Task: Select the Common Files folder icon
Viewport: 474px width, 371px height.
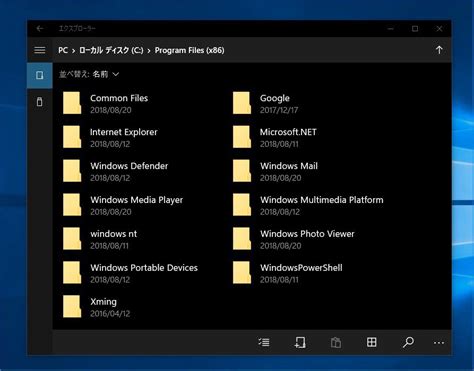Action: click(x=72, y=103)
